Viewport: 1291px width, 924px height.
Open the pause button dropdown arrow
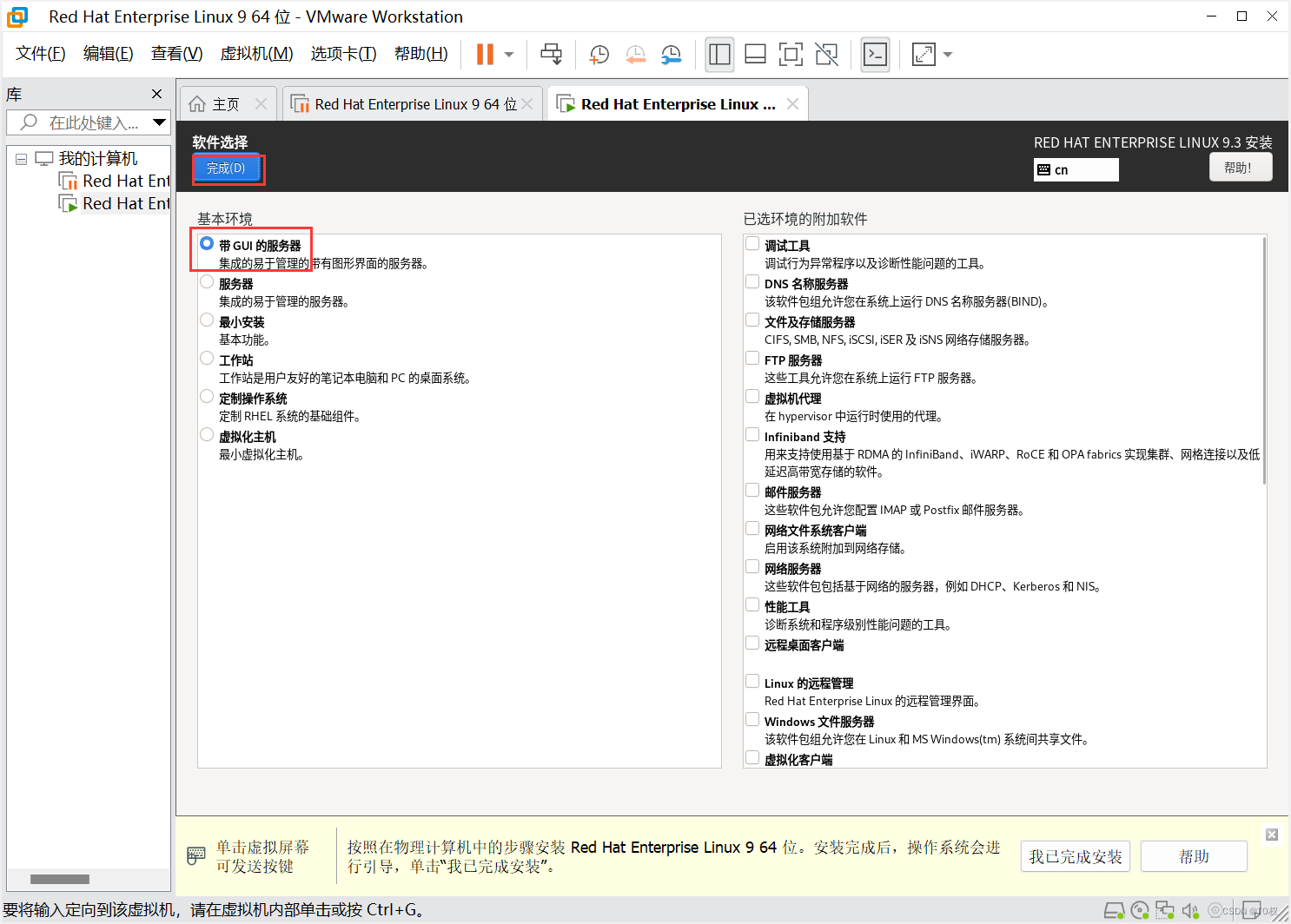[x=508, y=54]
